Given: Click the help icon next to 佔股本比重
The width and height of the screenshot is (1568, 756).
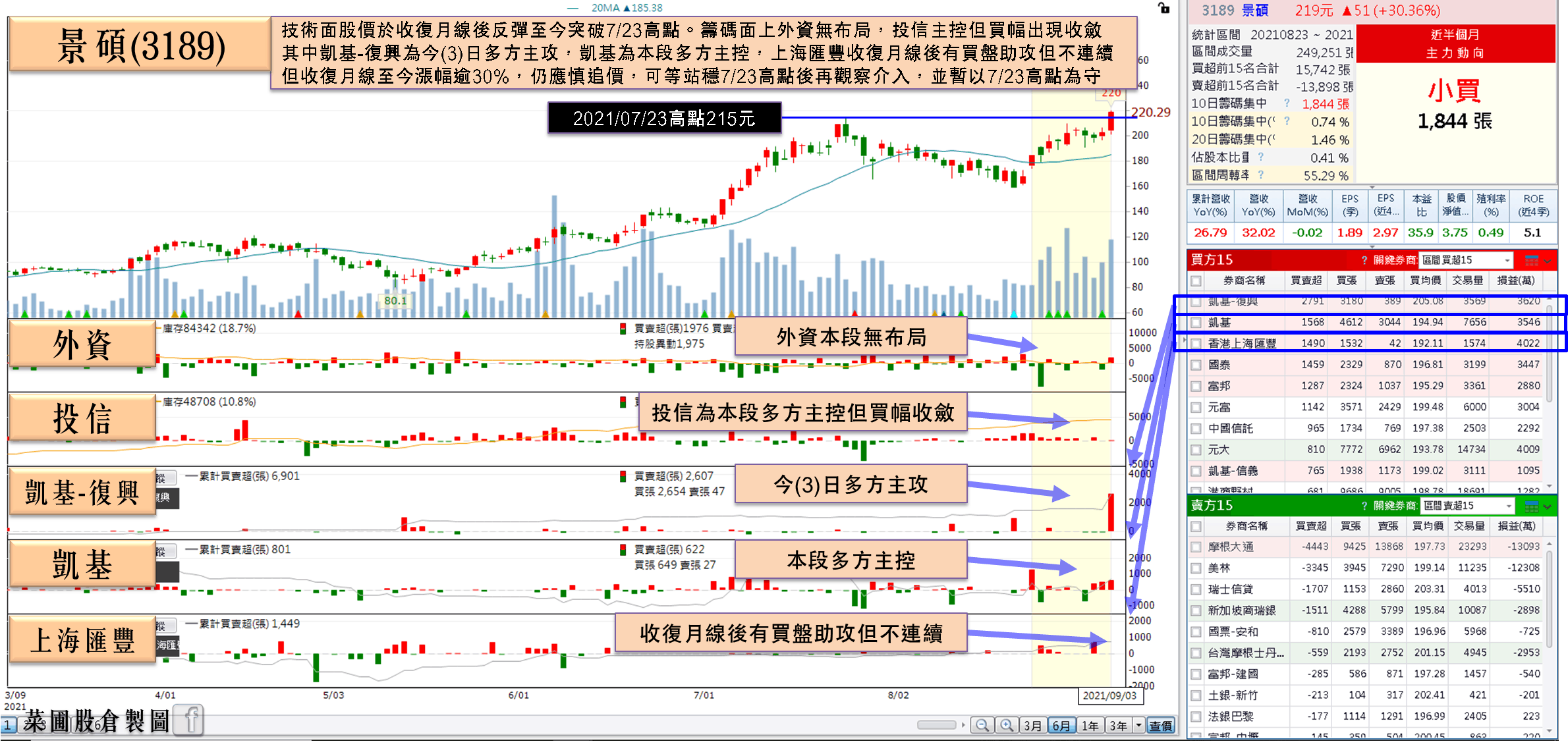Looking at the screenshot, I should [1260, 157].
